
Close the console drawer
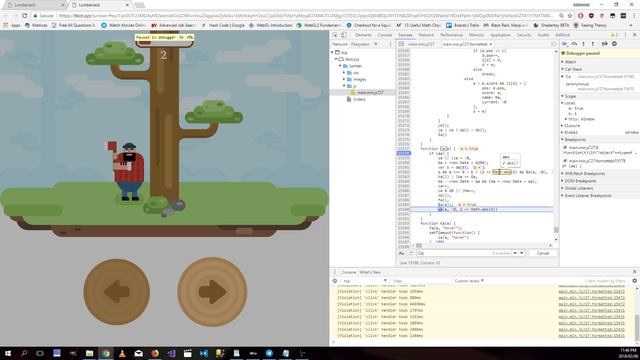pyautogui.click(x=634, y=272)
